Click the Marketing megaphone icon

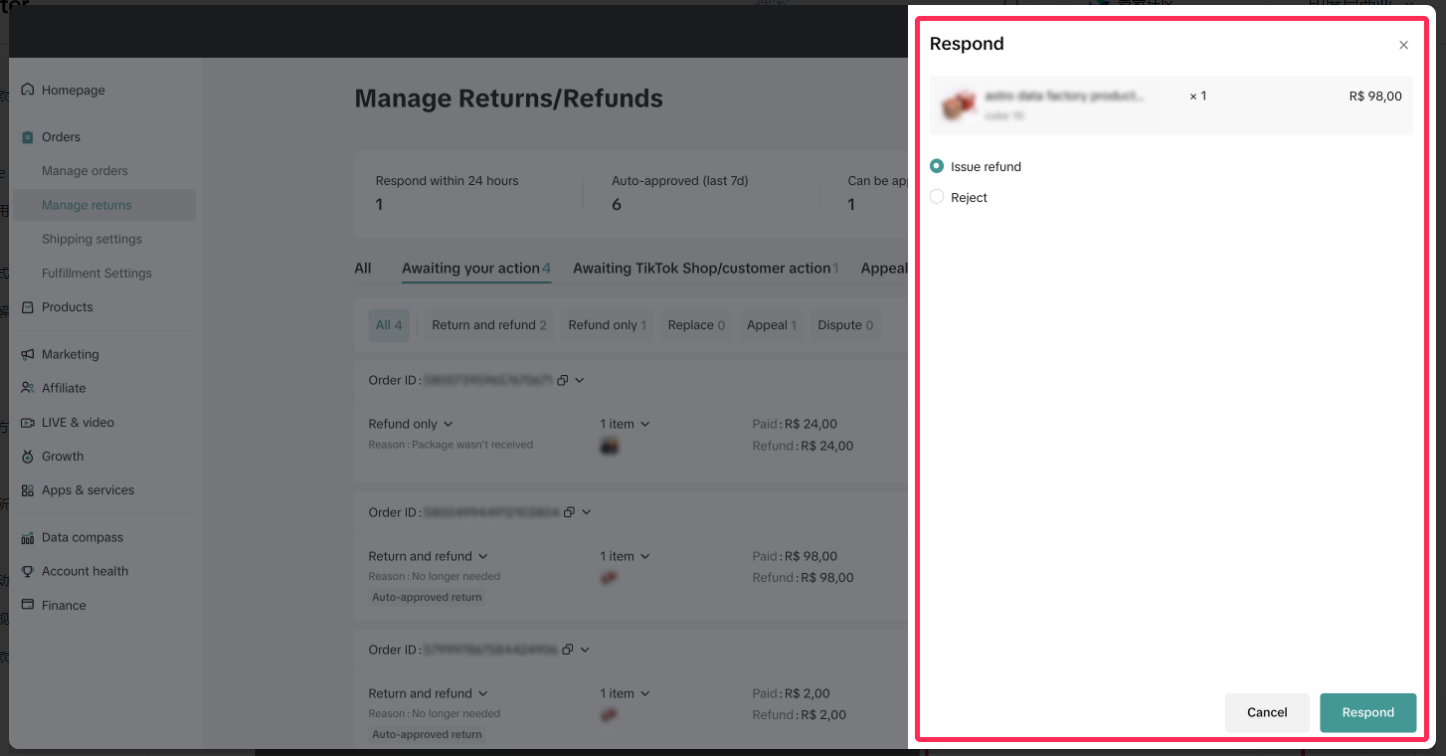click(x=28, y=354)
